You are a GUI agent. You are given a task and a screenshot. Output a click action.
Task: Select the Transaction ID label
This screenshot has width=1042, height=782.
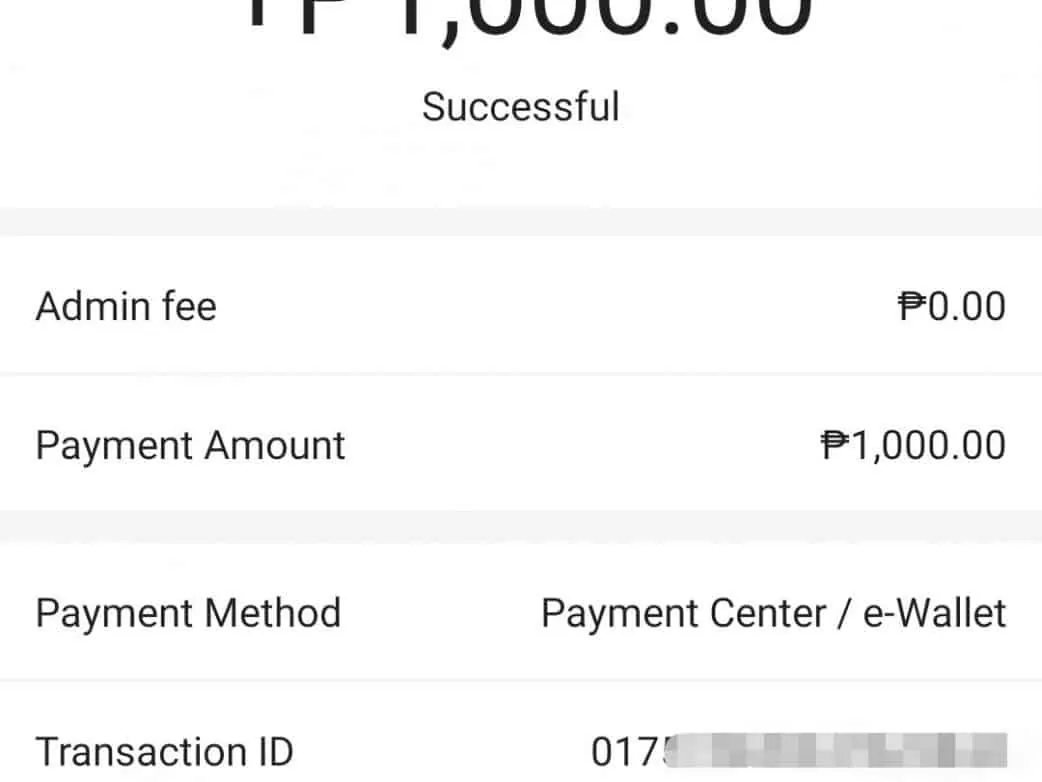[x=165, y=751]
